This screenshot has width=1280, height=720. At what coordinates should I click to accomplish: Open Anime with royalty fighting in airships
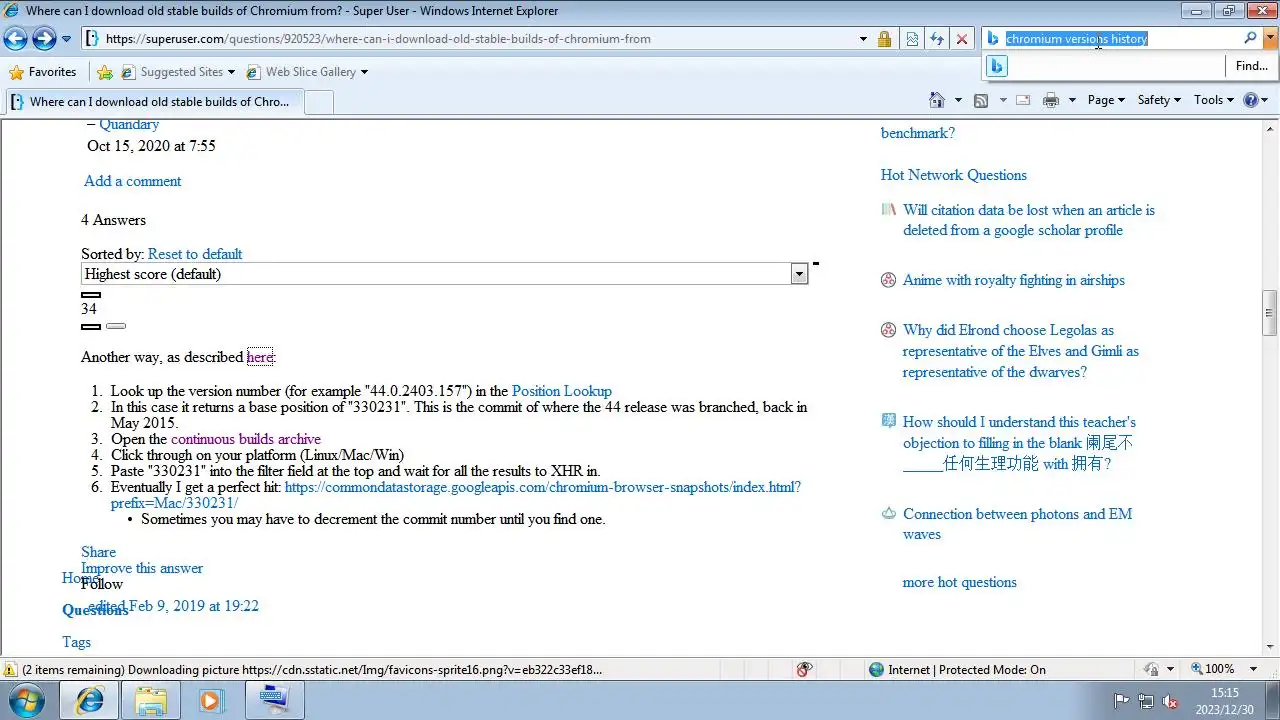[x=1014, y=280]
